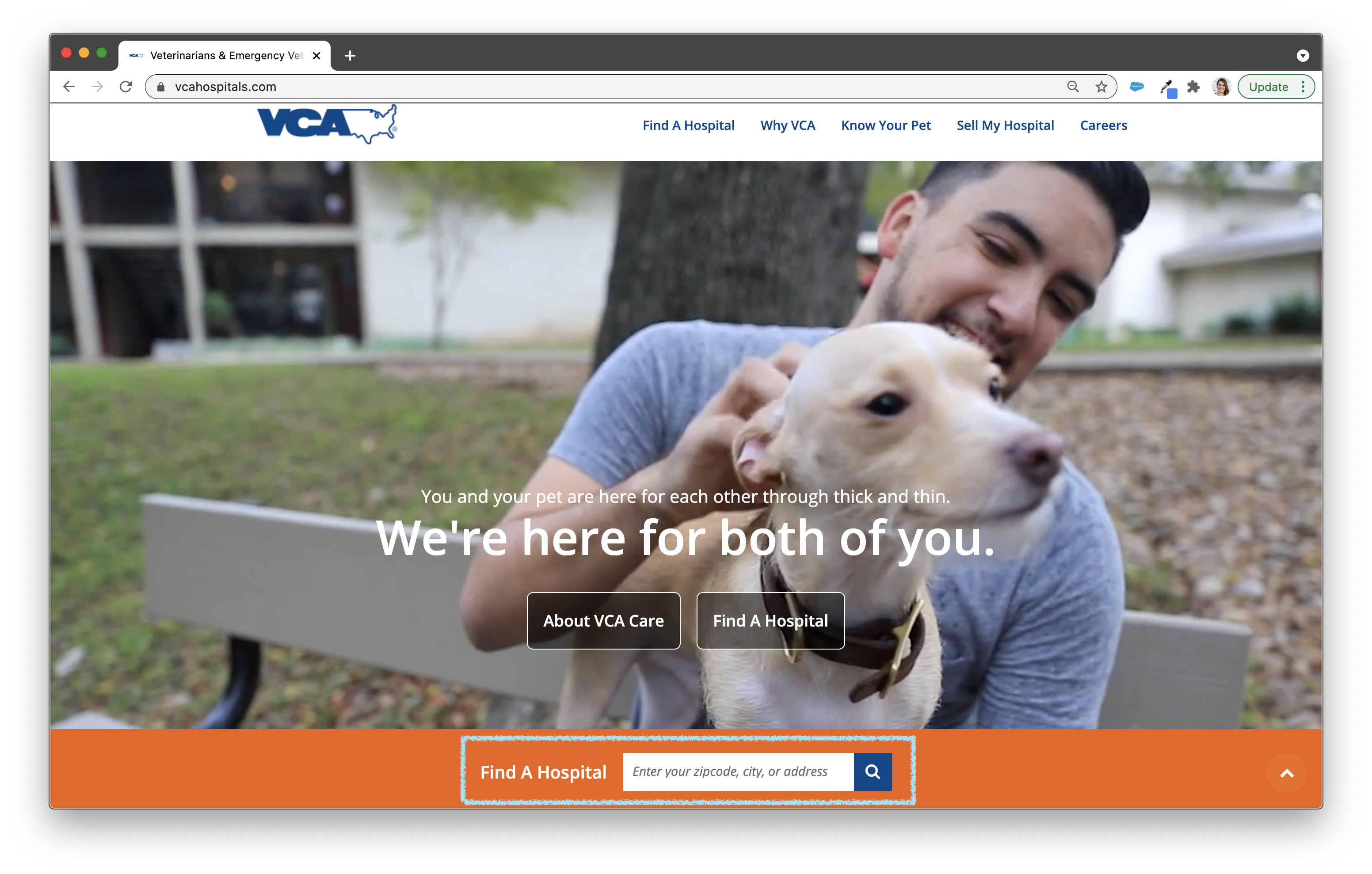Select the Find A Hospital nav item
This screenshot has height=874, width=1372.
(688, 125)
